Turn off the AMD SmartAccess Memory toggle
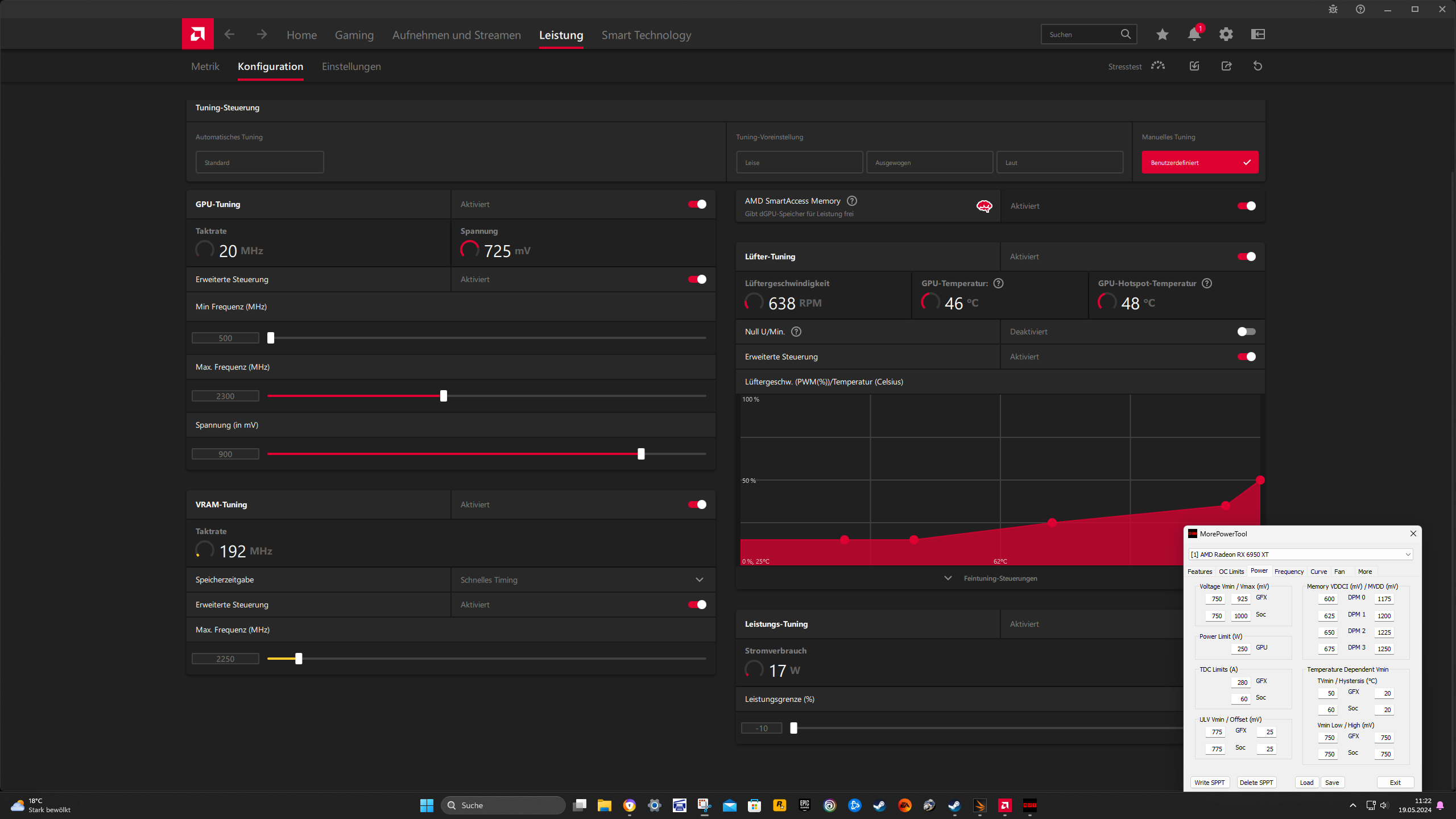 point(1246,206)
